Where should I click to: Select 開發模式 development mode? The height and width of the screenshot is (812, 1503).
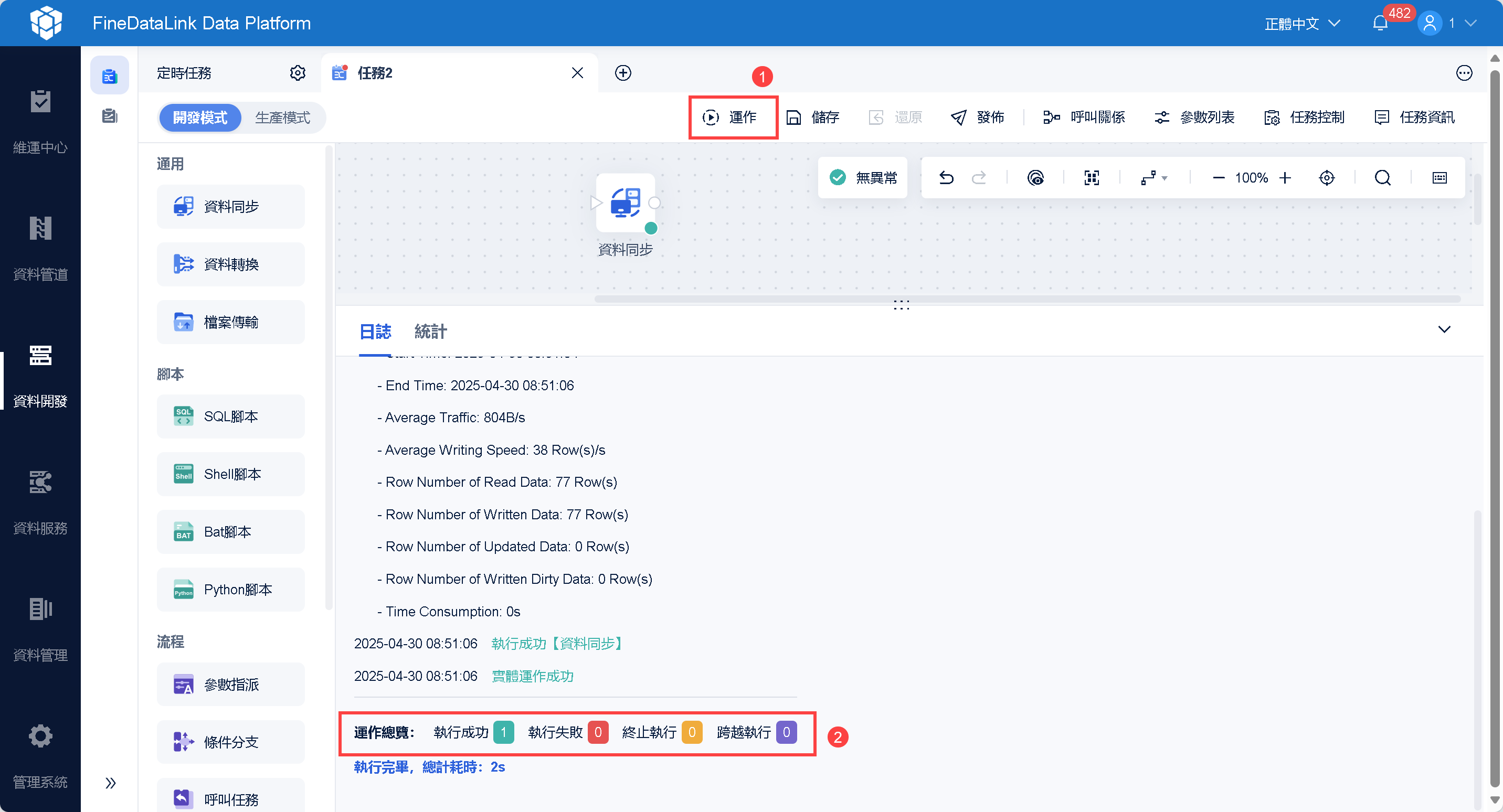pos(200,117)
